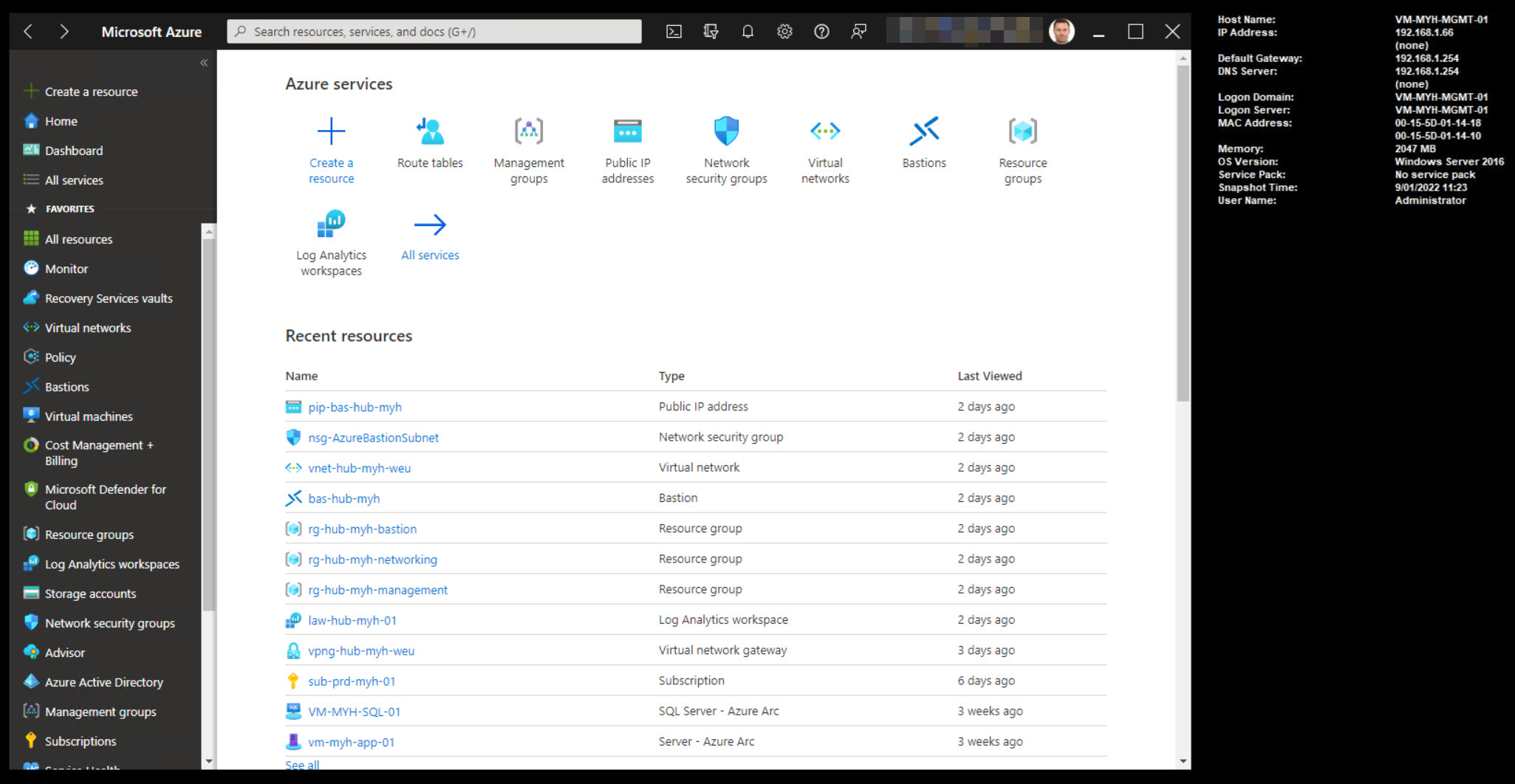This screenshot has height=784, width=1515.
Task: Click See all under Recent resources
Action: tap(301, 765)
